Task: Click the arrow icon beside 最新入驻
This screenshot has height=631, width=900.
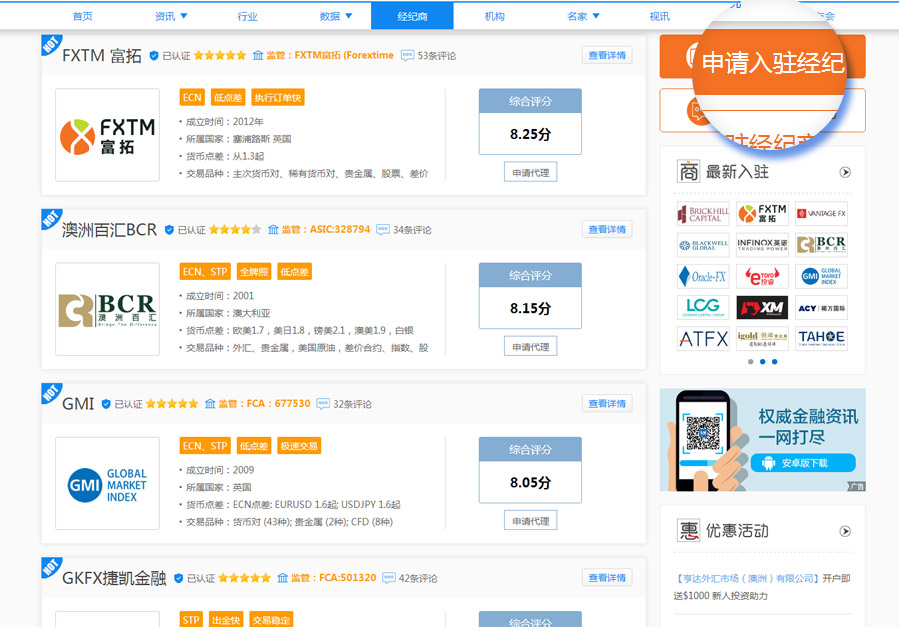Action: coord(845,172)
